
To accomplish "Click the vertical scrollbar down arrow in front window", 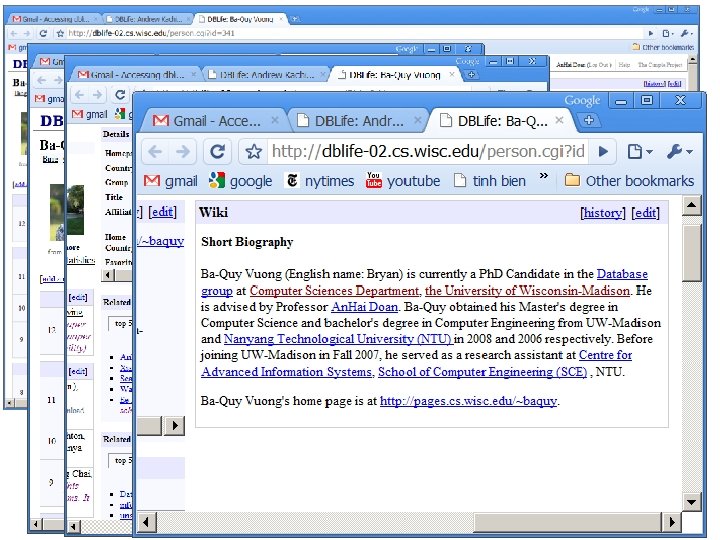I will 692,501.
